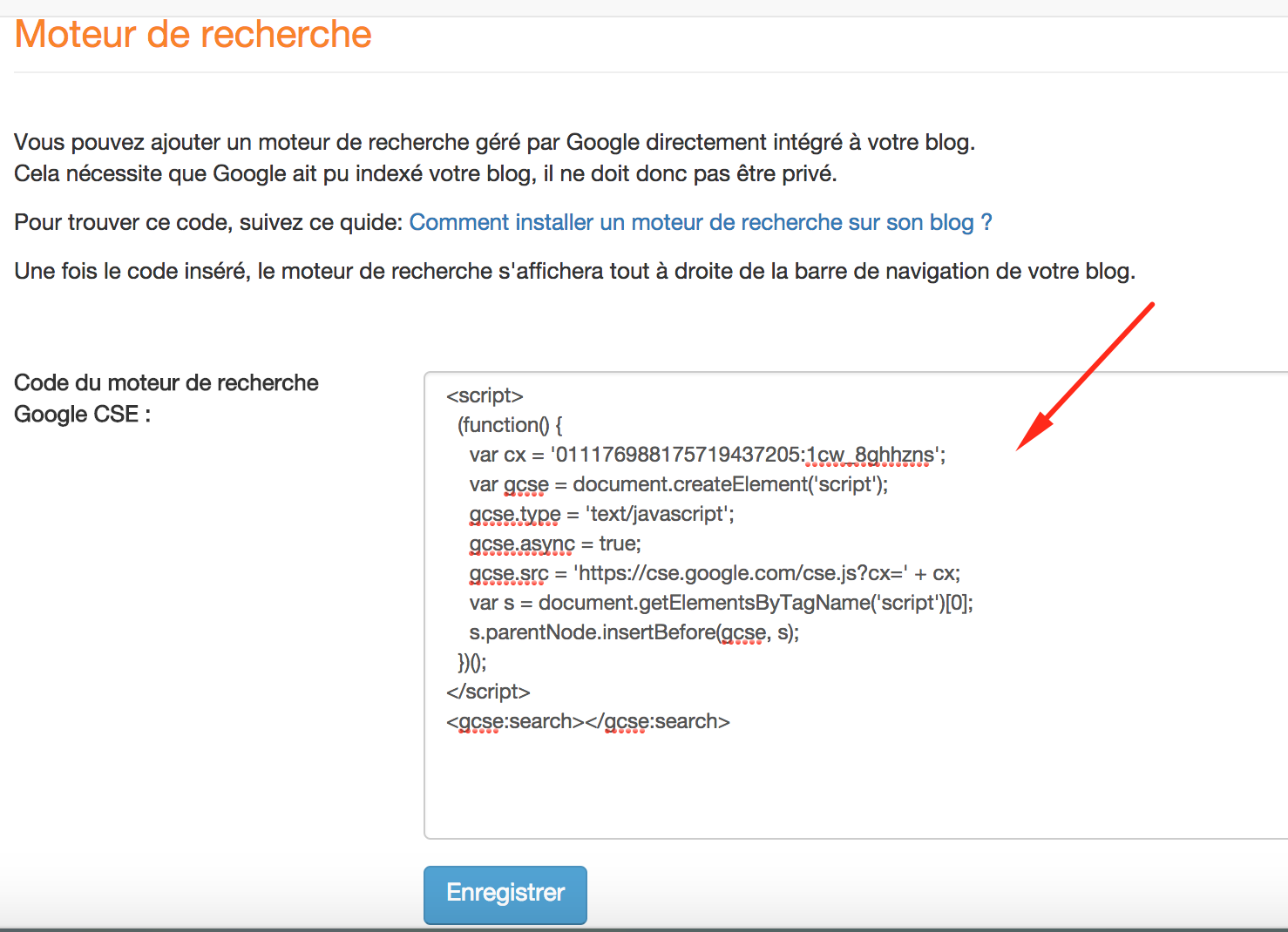This screenshot has height=932, width=1288.
Task: Click the closing '</script>' tag line
Action: pos(488,692)
